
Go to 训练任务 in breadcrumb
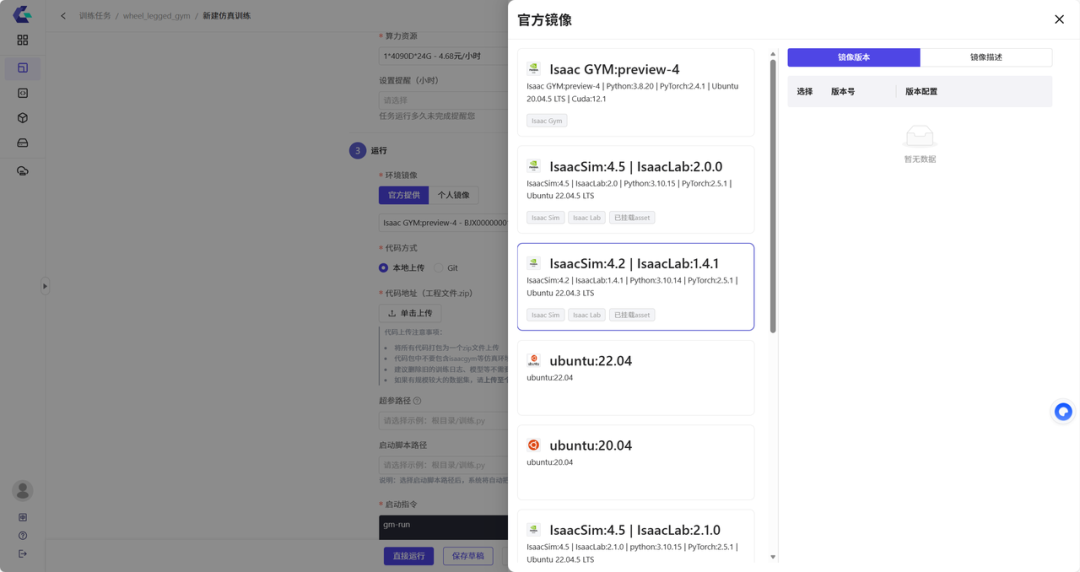point(95,16)
